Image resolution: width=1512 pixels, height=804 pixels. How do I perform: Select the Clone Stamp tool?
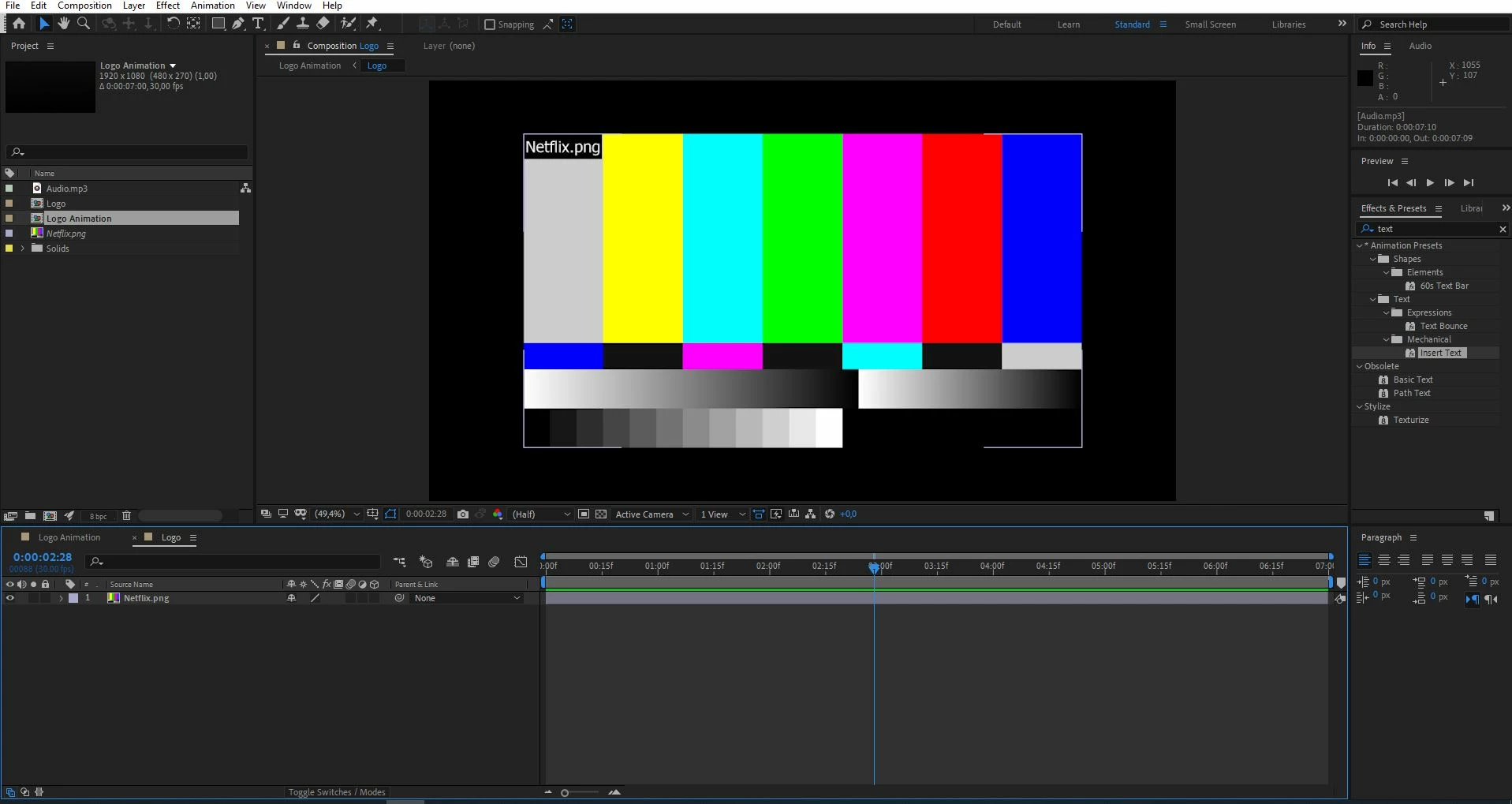pyautogui.click(x=302, y=24)
